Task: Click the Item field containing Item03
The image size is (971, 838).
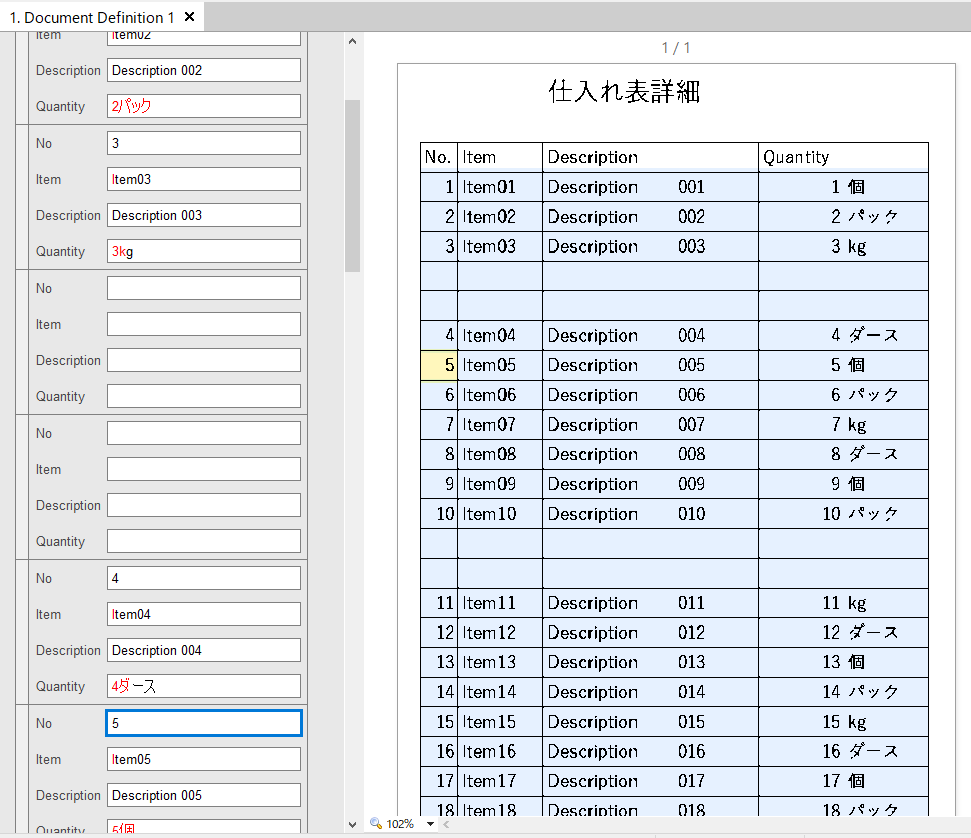Action: point(204,179)
